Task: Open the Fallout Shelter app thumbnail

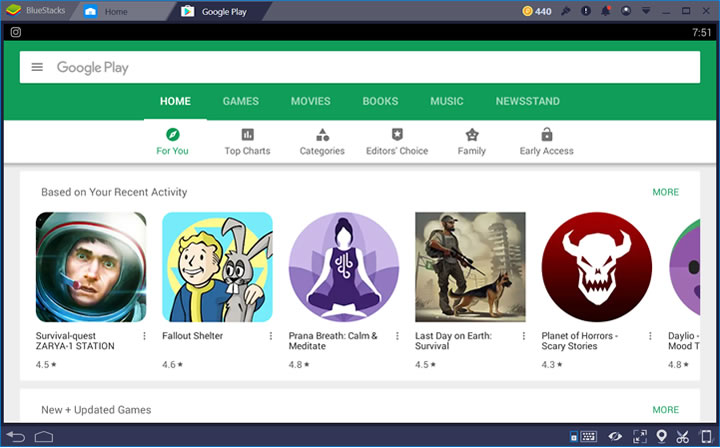Action: click(217, 267)
